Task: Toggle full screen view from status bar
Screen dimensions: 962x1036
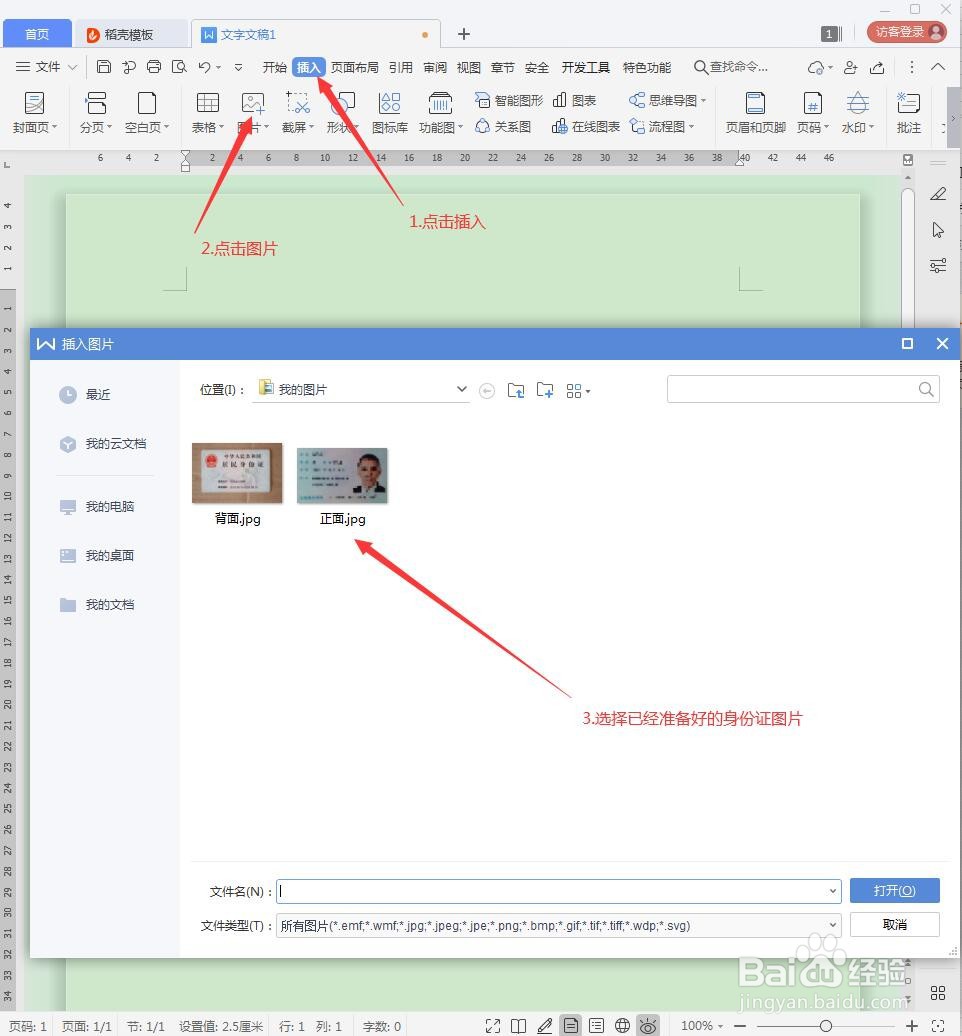Action: 492,1025
